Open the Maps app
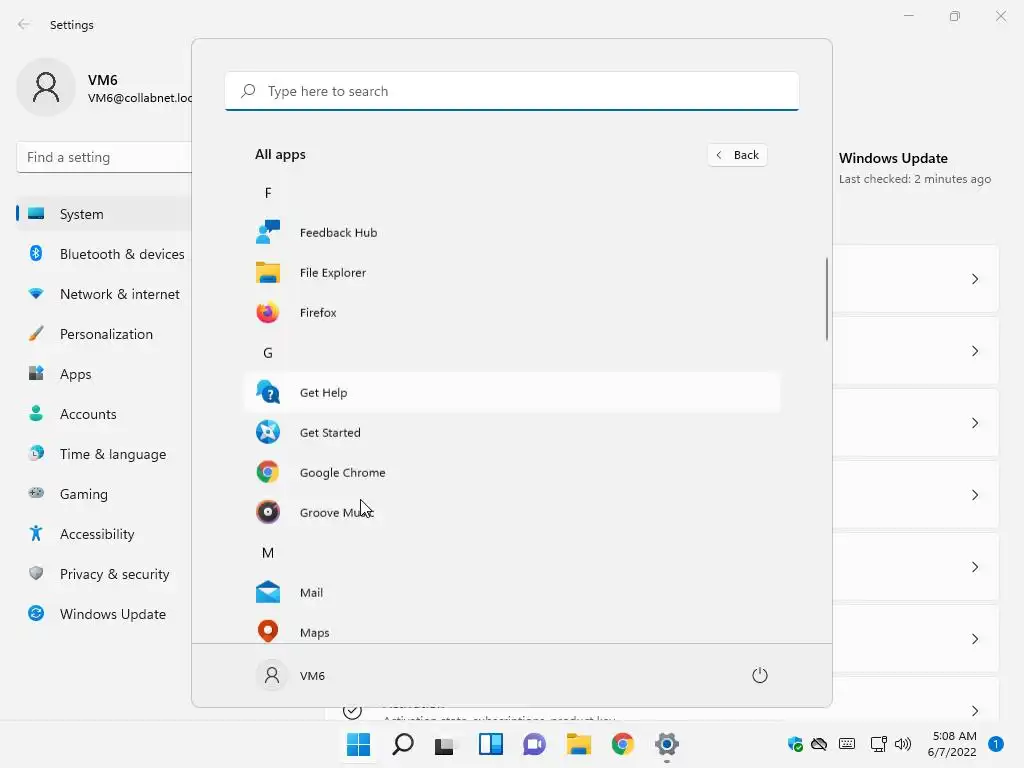The height and width of the screenshot is (768, 1024). coord(512,632)
